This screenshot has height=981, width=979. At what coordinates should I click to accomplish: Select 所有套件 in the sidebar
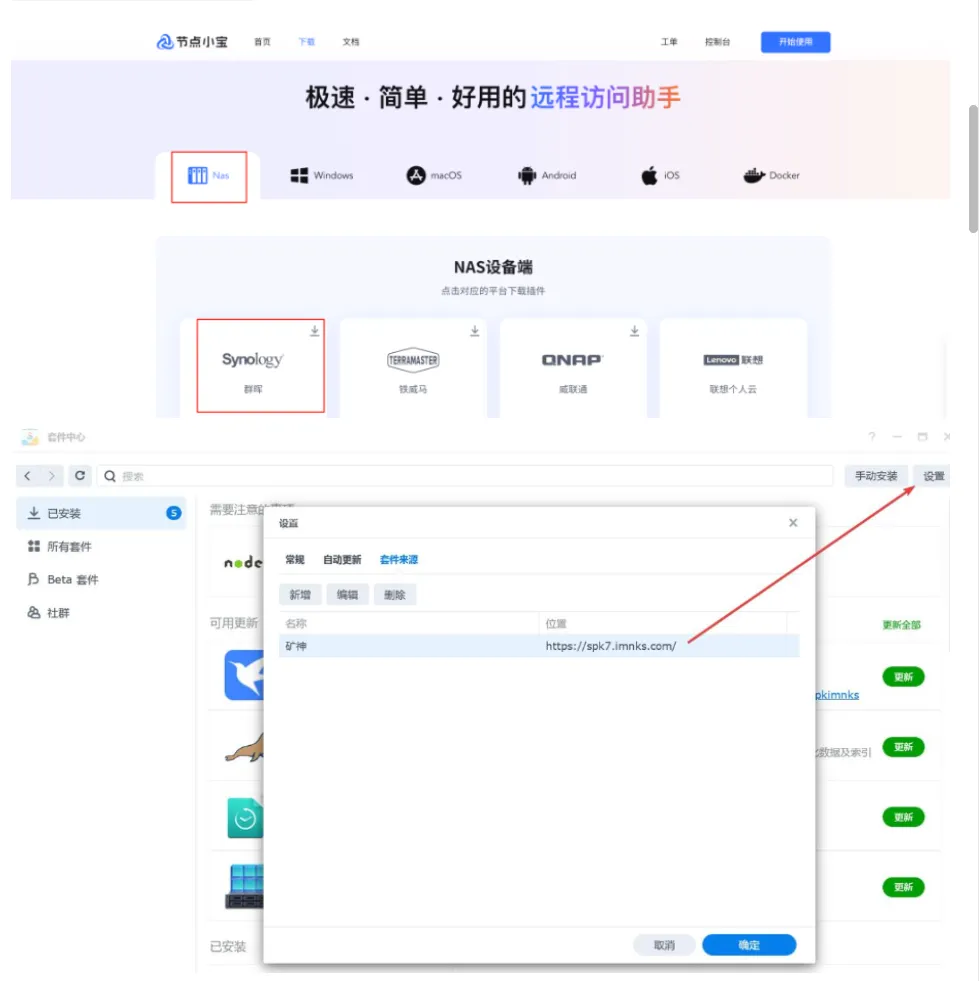[101, 546]
